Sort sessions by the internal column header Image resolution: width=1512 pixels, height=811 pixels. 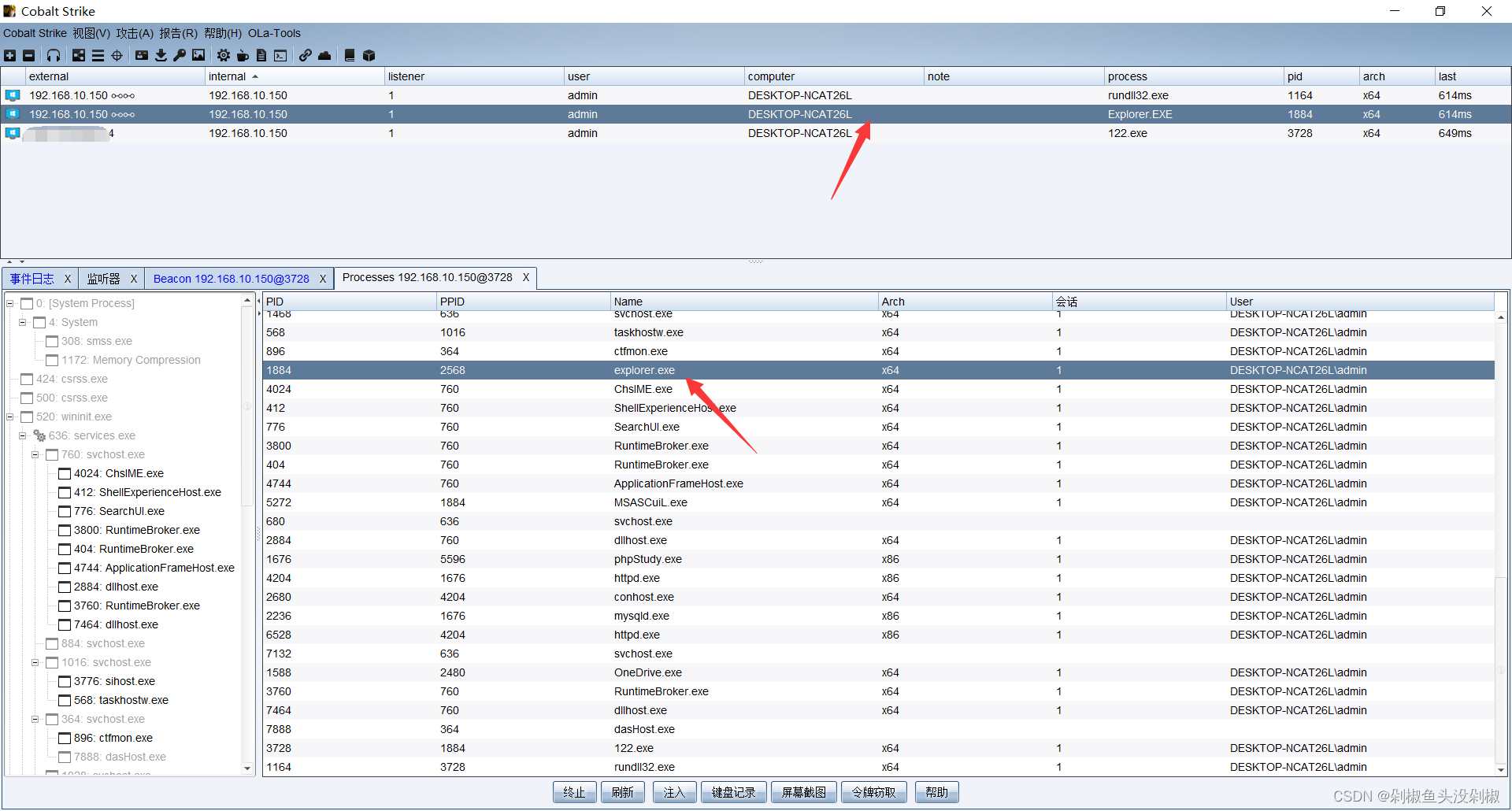(x=295, y=76)
